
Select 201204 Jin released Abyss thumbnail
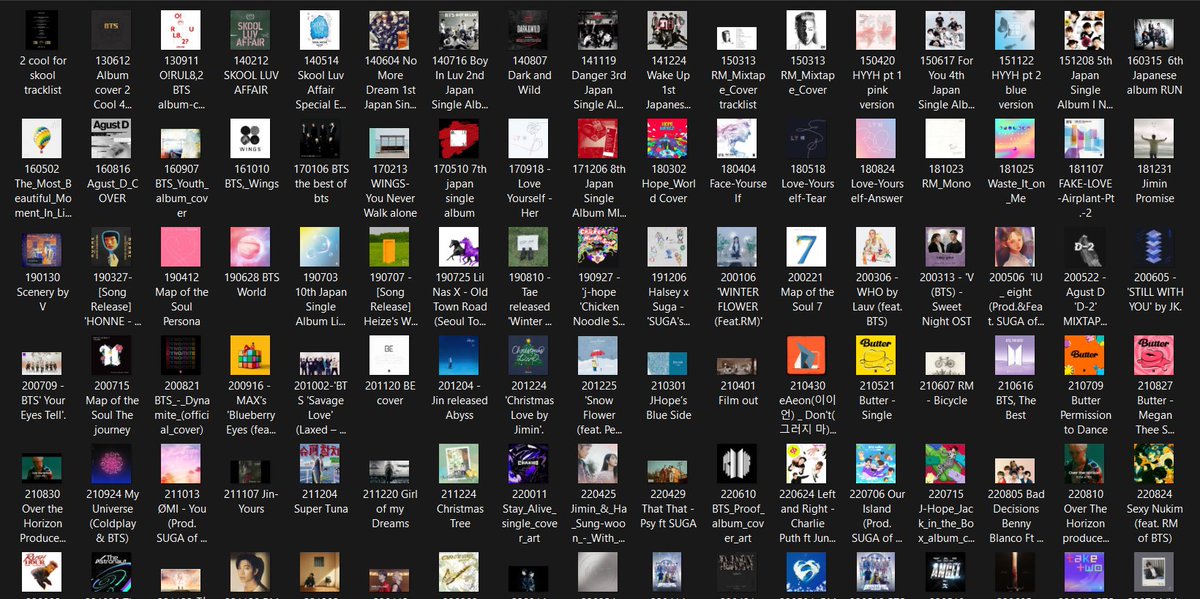point(459,355)
